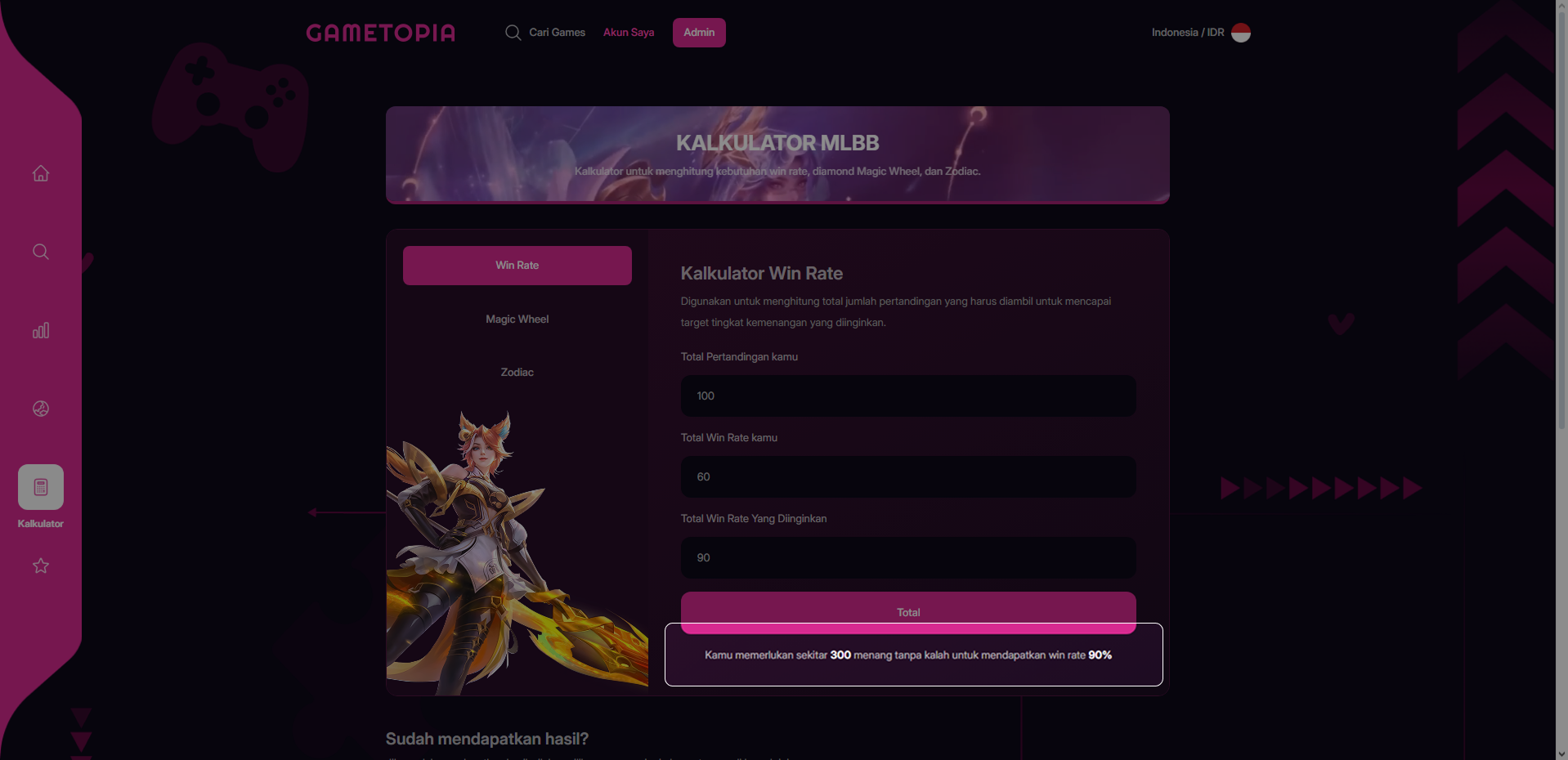The width and height of the screenshot is (1568, 760).
Task: Click the Indonesian flag icon
Action: point(1241,33)
